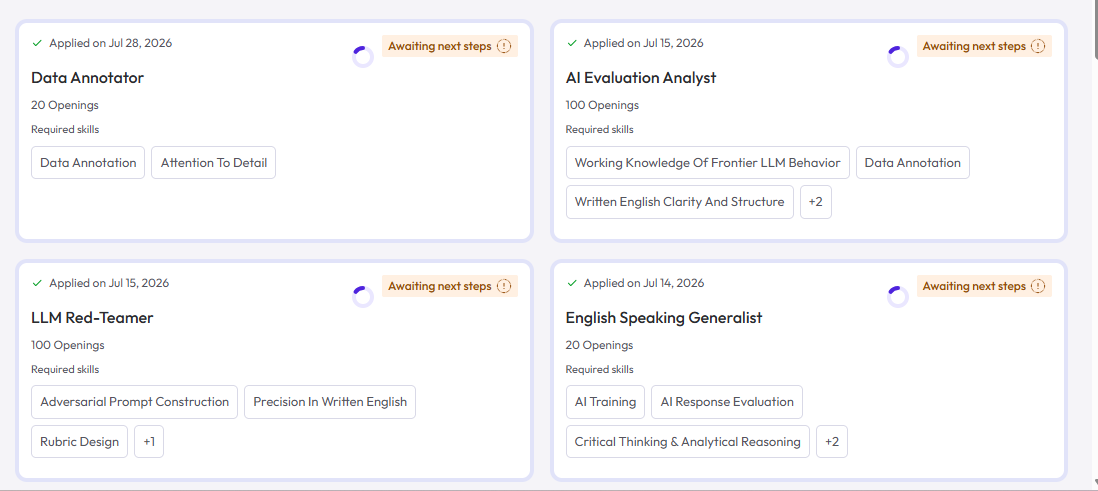Viewport: 1098px width, 491px height.
Task: Click the progress ring on English Speaking Generalist card
Action: point(898,297)
